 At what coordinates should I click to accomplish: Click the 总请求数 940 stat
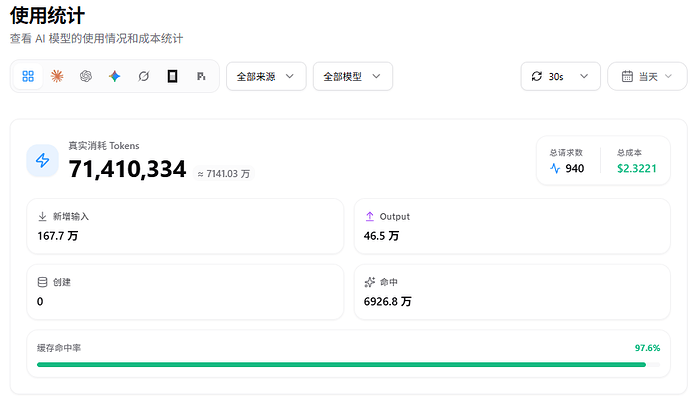tap(567, 161)
